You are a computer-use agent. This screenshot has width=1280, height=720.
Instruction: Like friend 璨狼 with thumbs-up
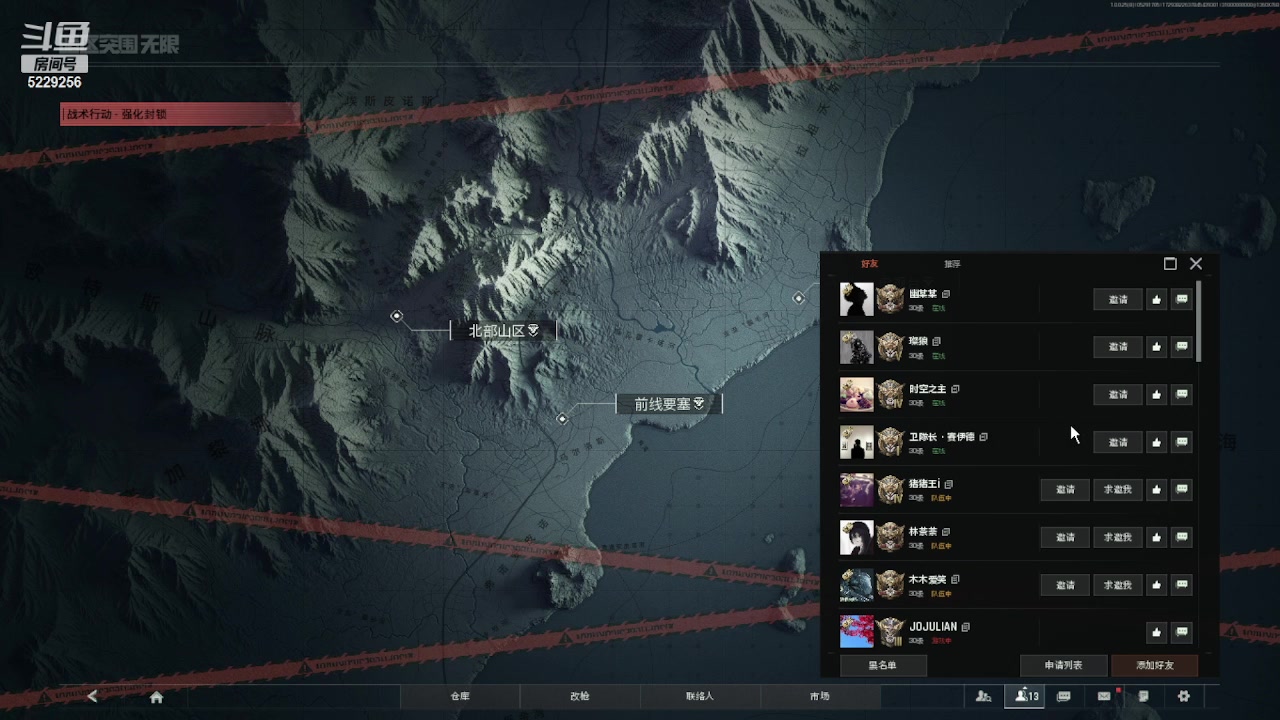(x=1157, y=347)
